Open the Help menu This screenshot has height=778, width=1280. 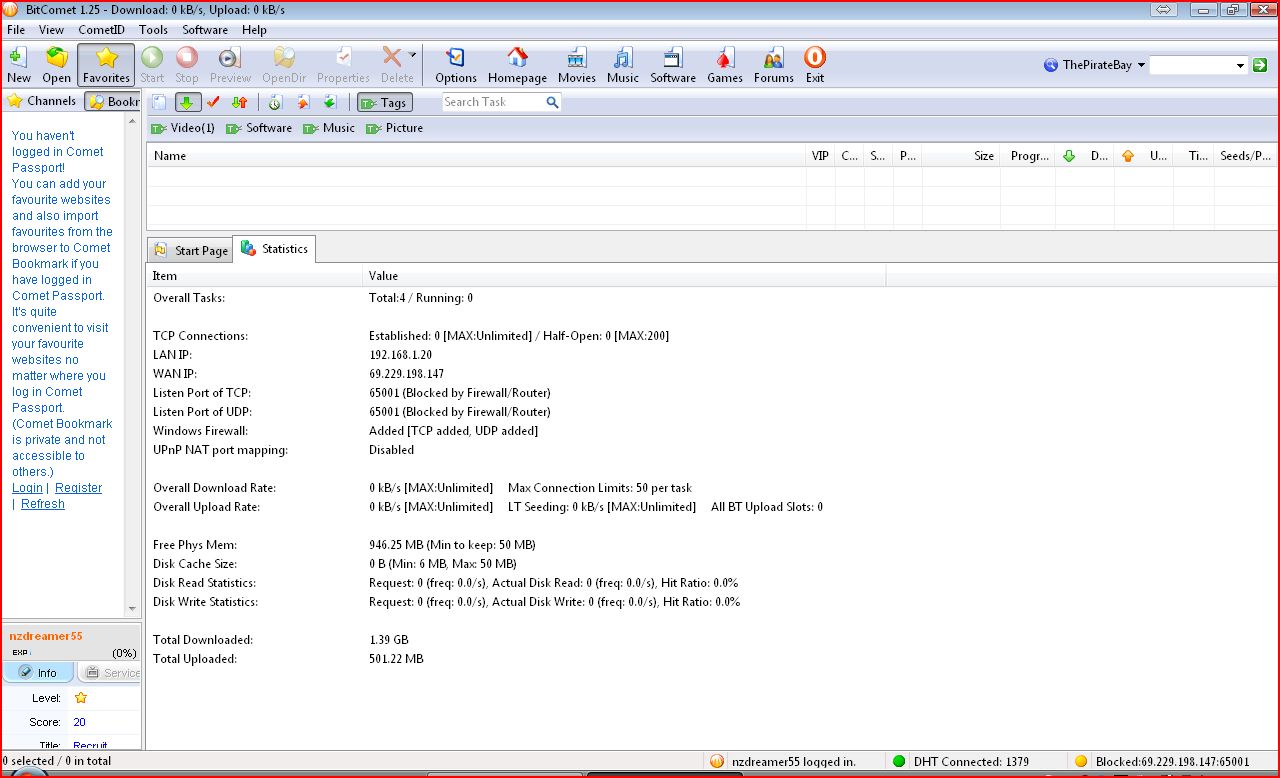click(x=254, y=30)
